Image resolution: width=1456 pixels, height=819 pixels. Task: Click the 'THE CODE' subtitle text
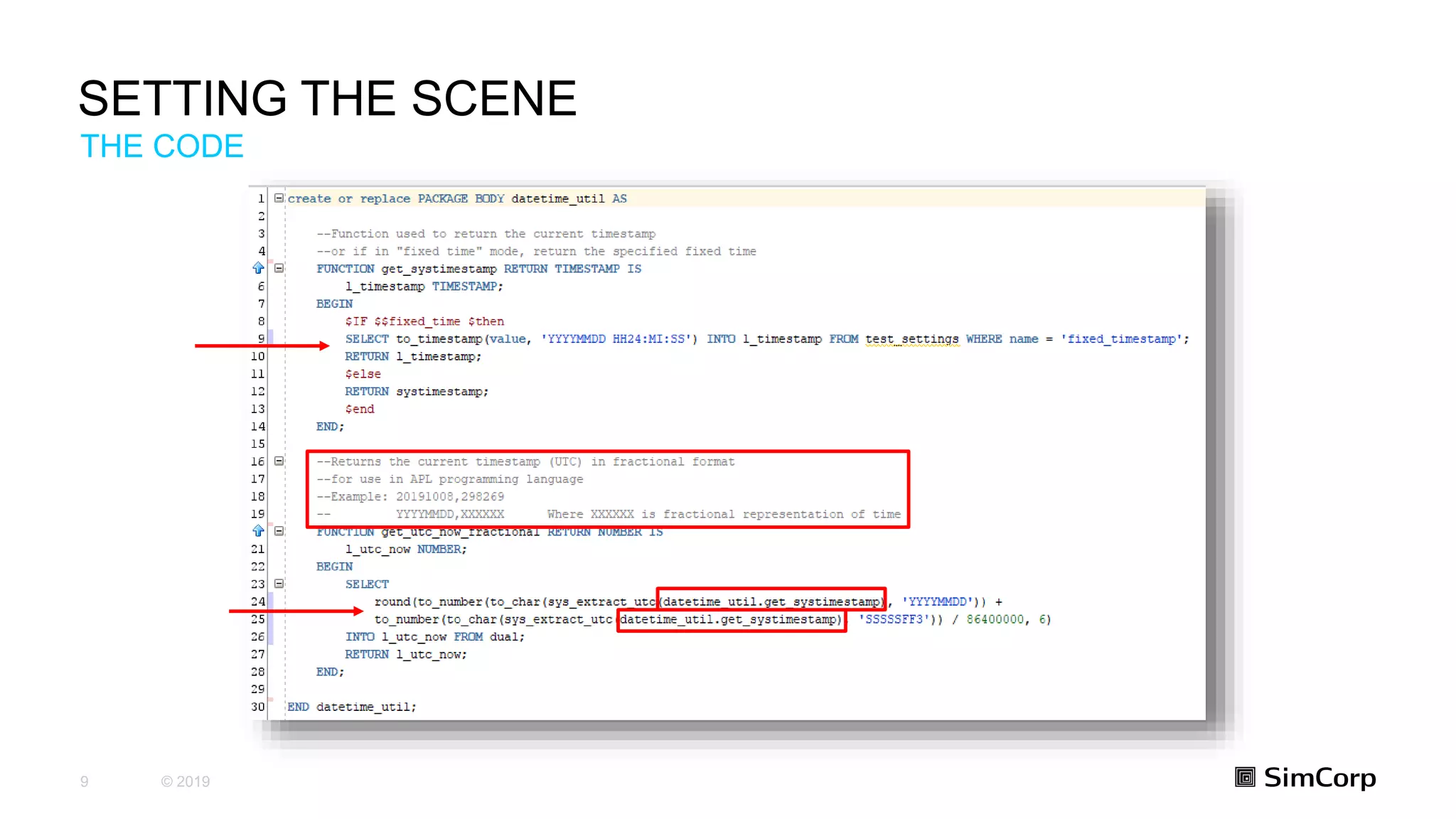click(x=161, y=146)
